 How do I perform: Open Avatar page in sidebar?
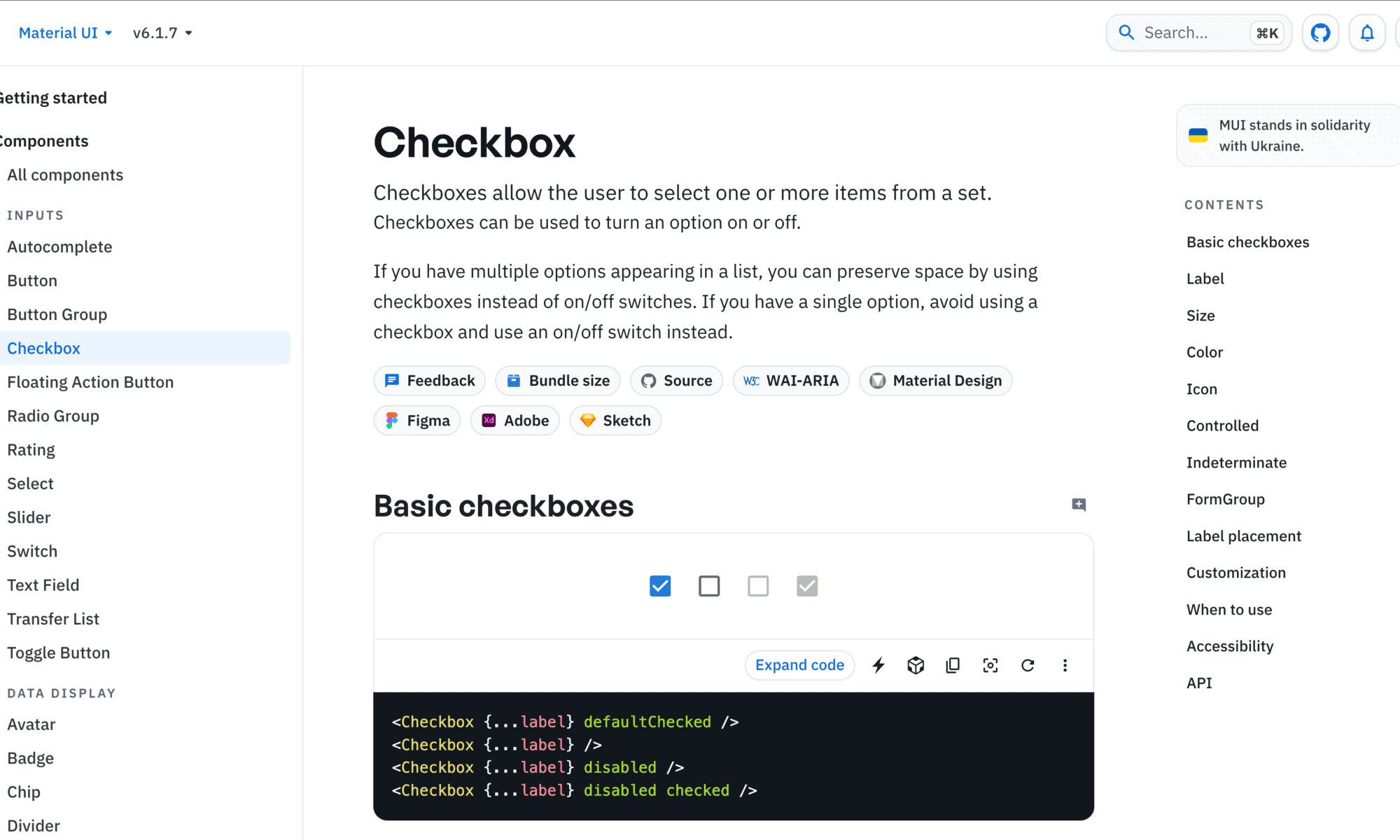tap(31, 724)
